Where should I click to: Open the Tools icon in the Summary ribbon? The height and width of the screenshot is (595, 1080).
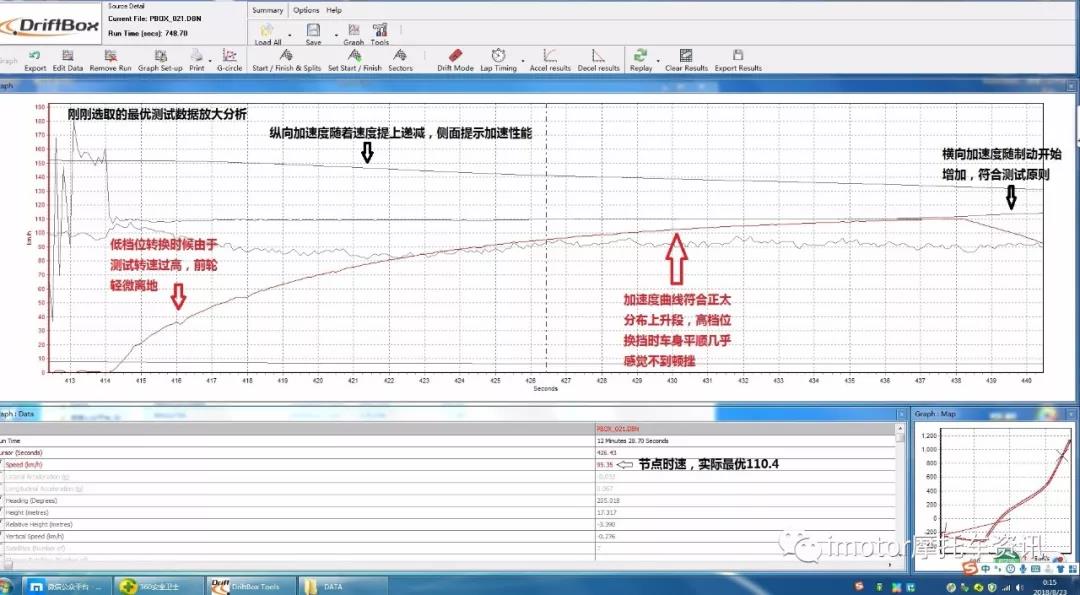click(379, 30)
